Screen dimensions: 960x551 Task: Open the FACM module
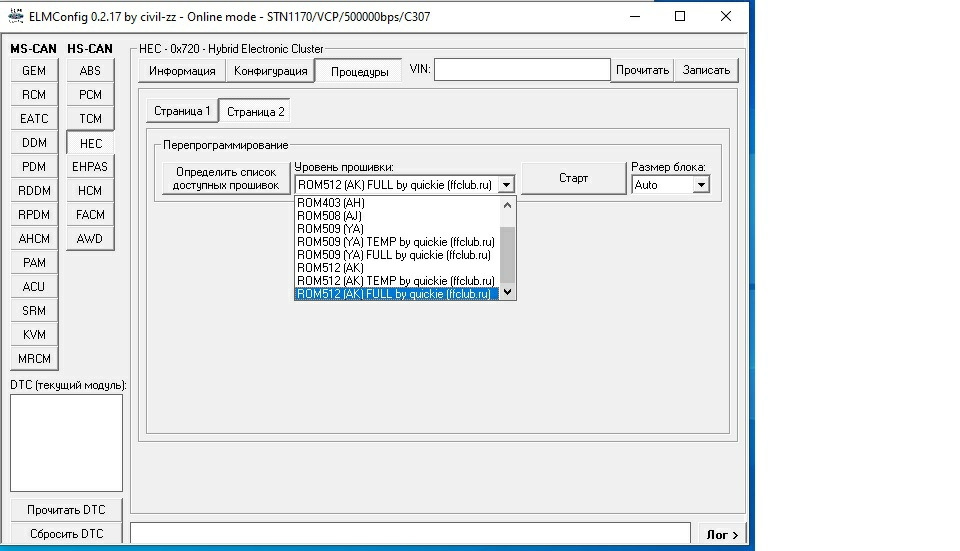point(90,214)
